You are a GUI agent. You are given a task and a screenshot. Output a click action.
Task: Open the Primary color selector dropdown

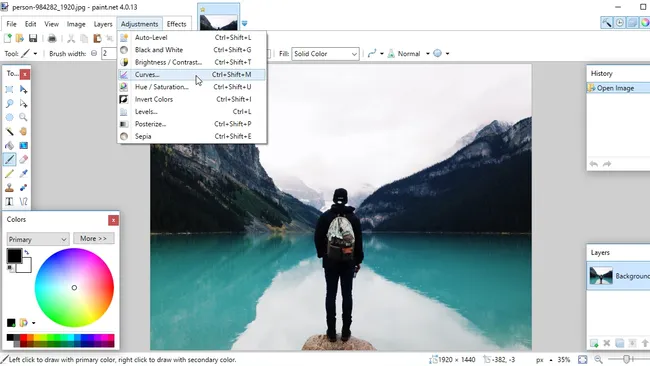(x=37, y=239)
